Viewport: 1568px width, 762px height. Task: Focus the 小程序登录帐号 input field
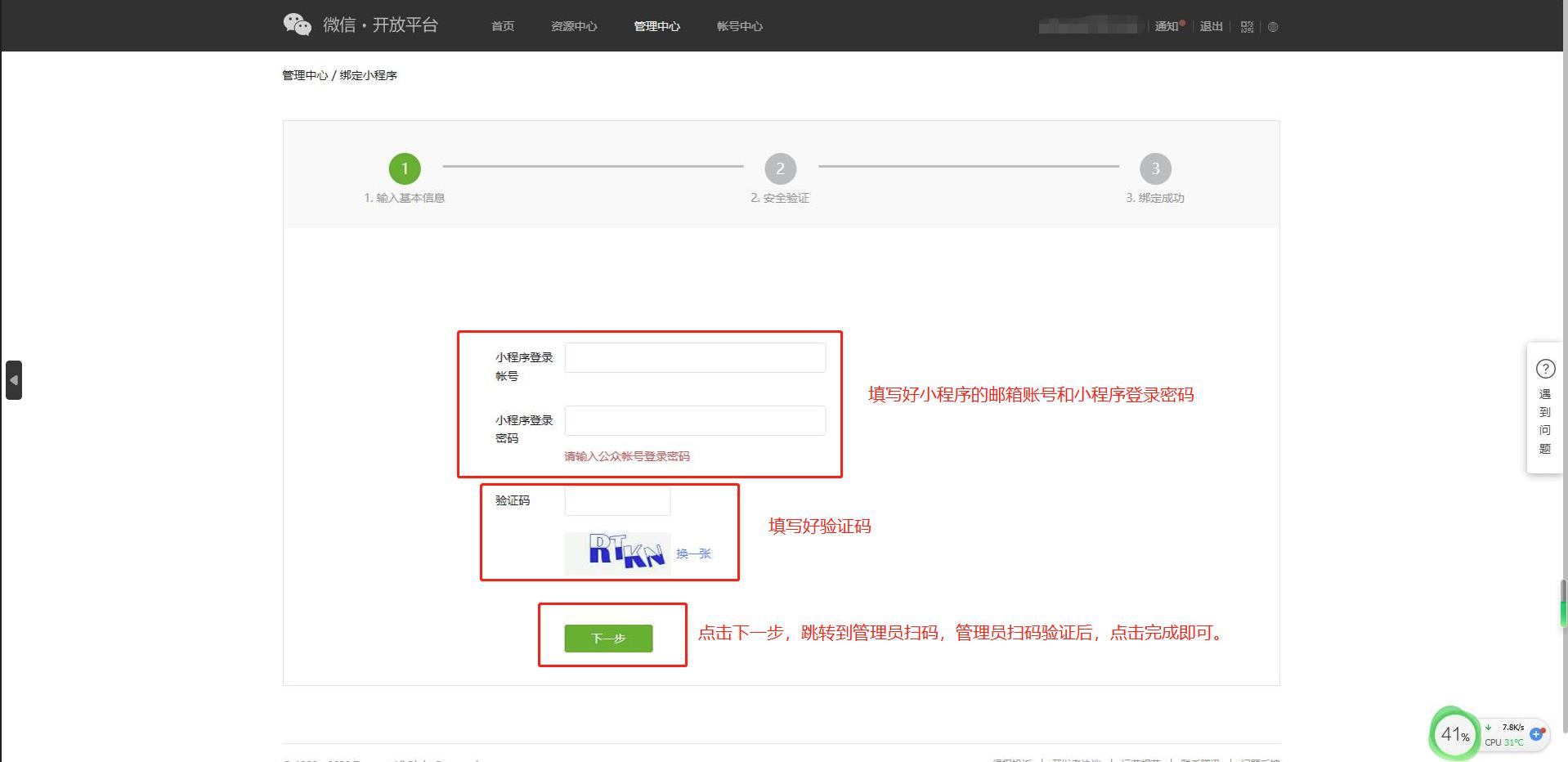tap(695, 358)
